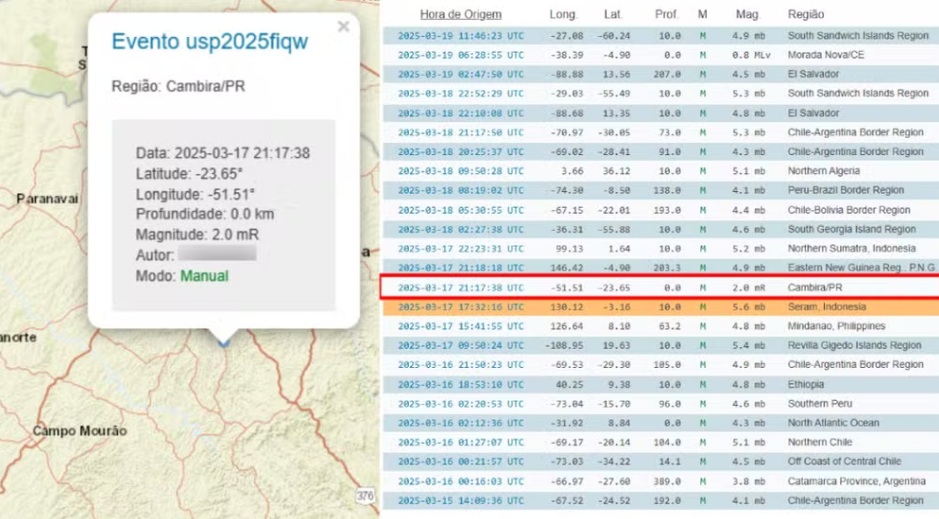Click the green Manual mode text
939x519 pixels.
[204, 276]
